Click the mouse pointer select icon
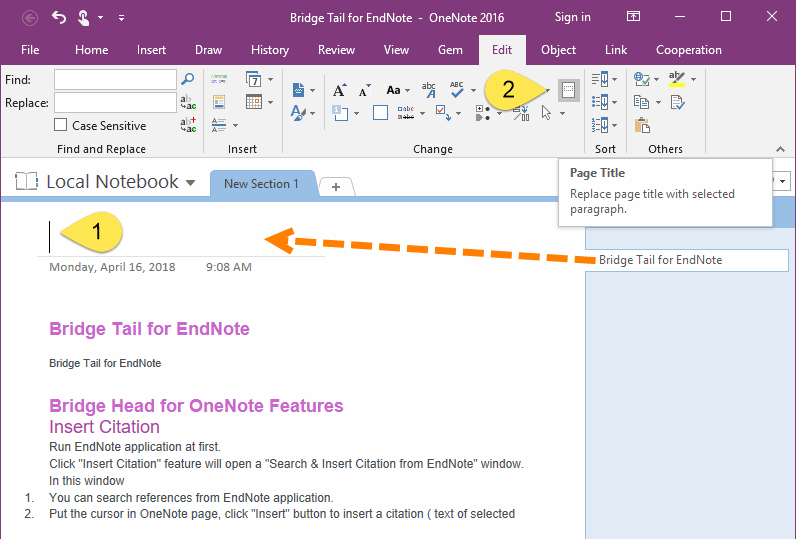 (546, 113)
